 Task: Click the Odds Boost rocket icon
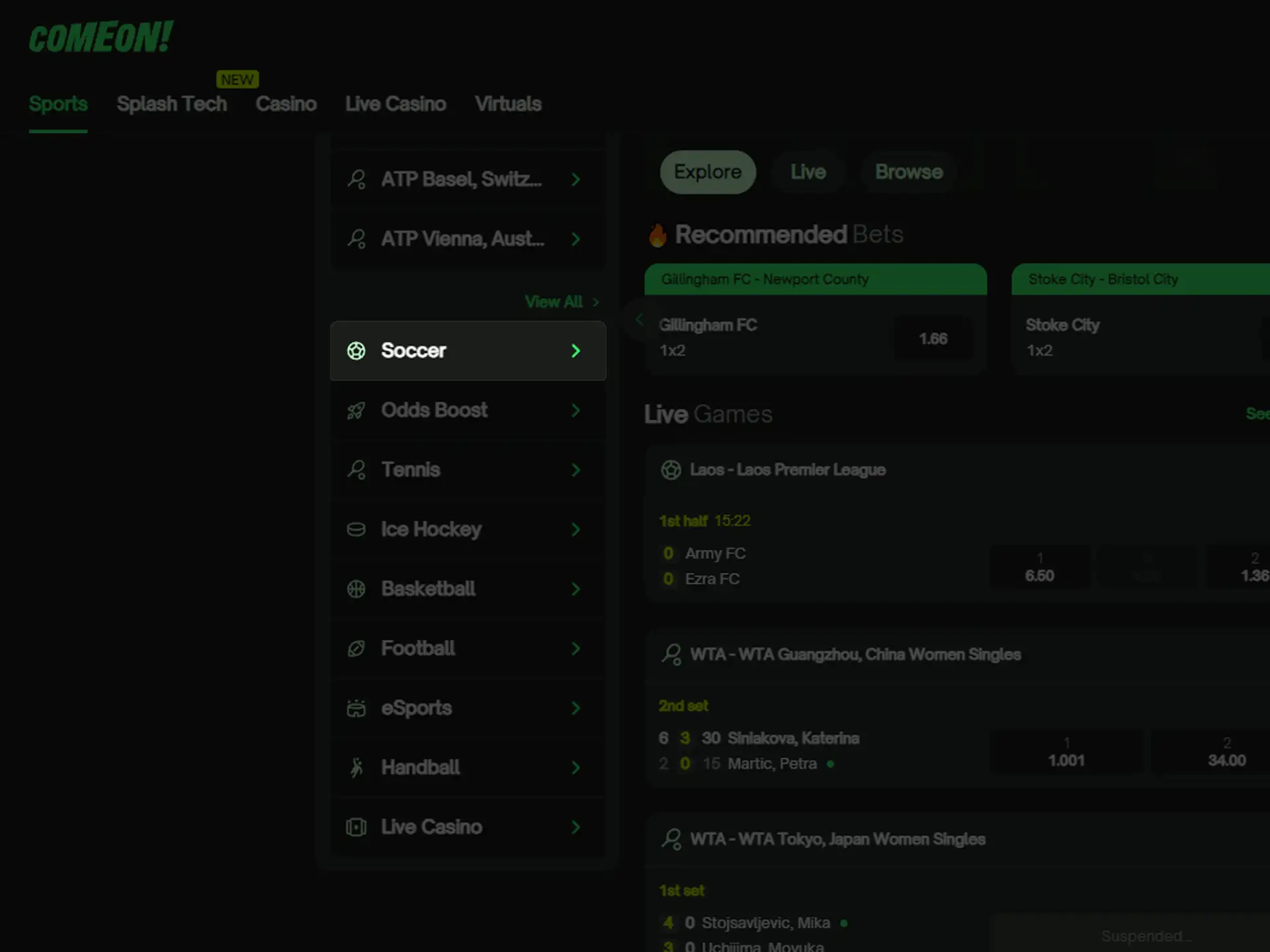356,410
